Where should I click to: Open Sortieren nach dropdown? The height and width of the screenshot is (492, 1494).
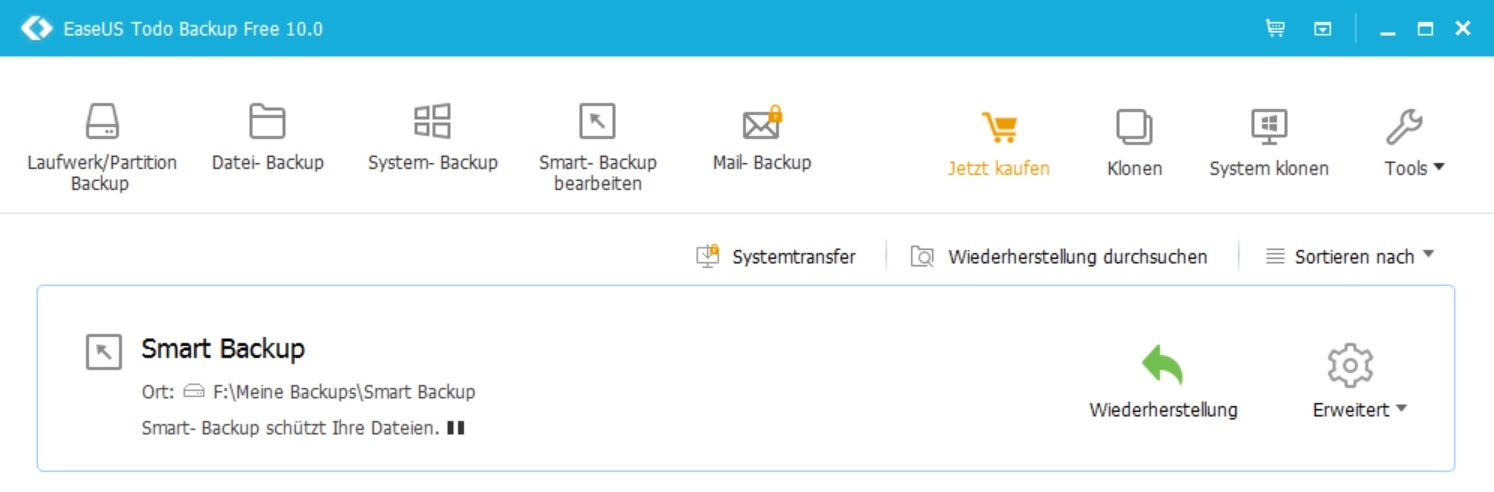point(1350,257)
